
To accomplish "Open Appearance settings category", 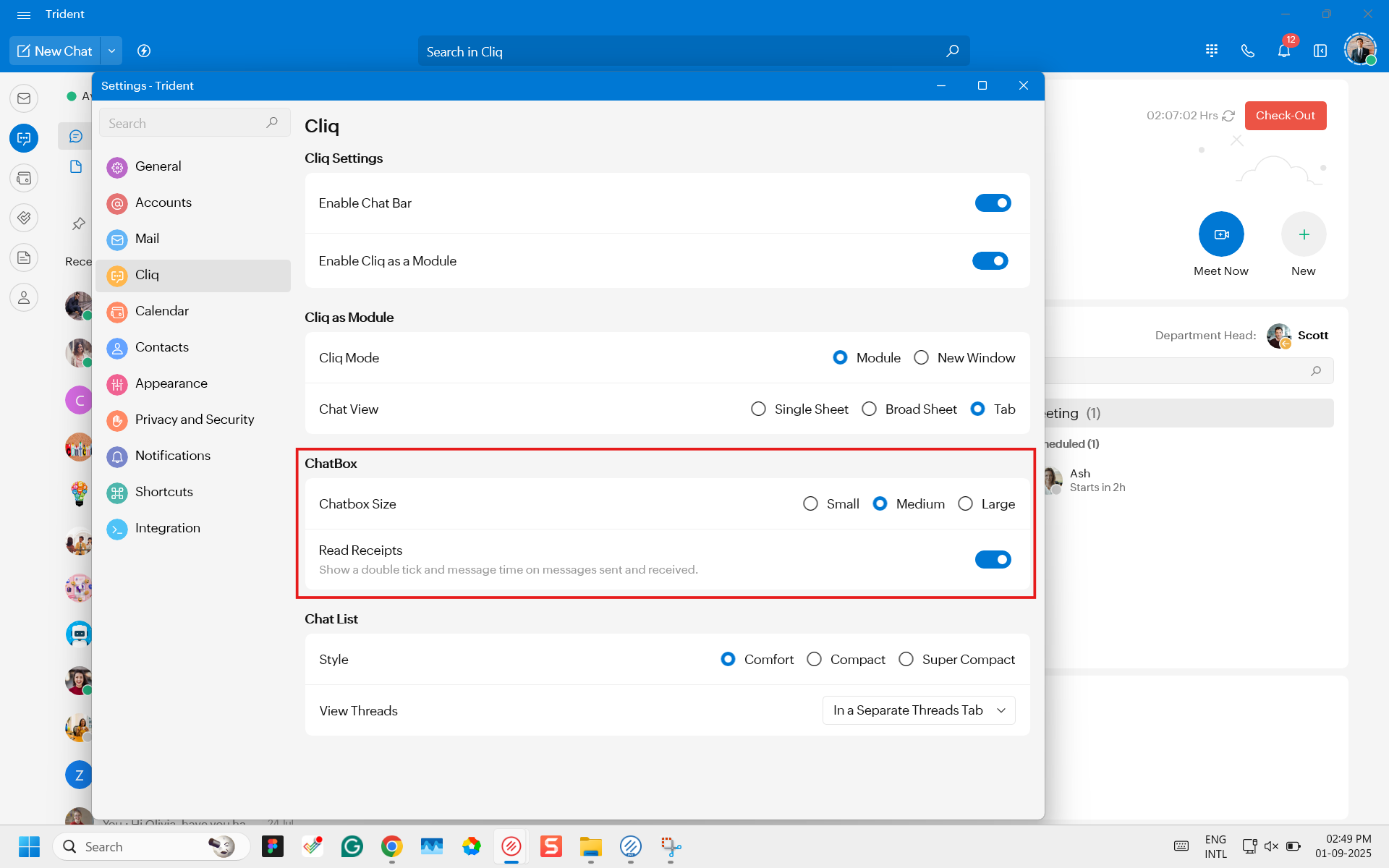I will (171, 383).
